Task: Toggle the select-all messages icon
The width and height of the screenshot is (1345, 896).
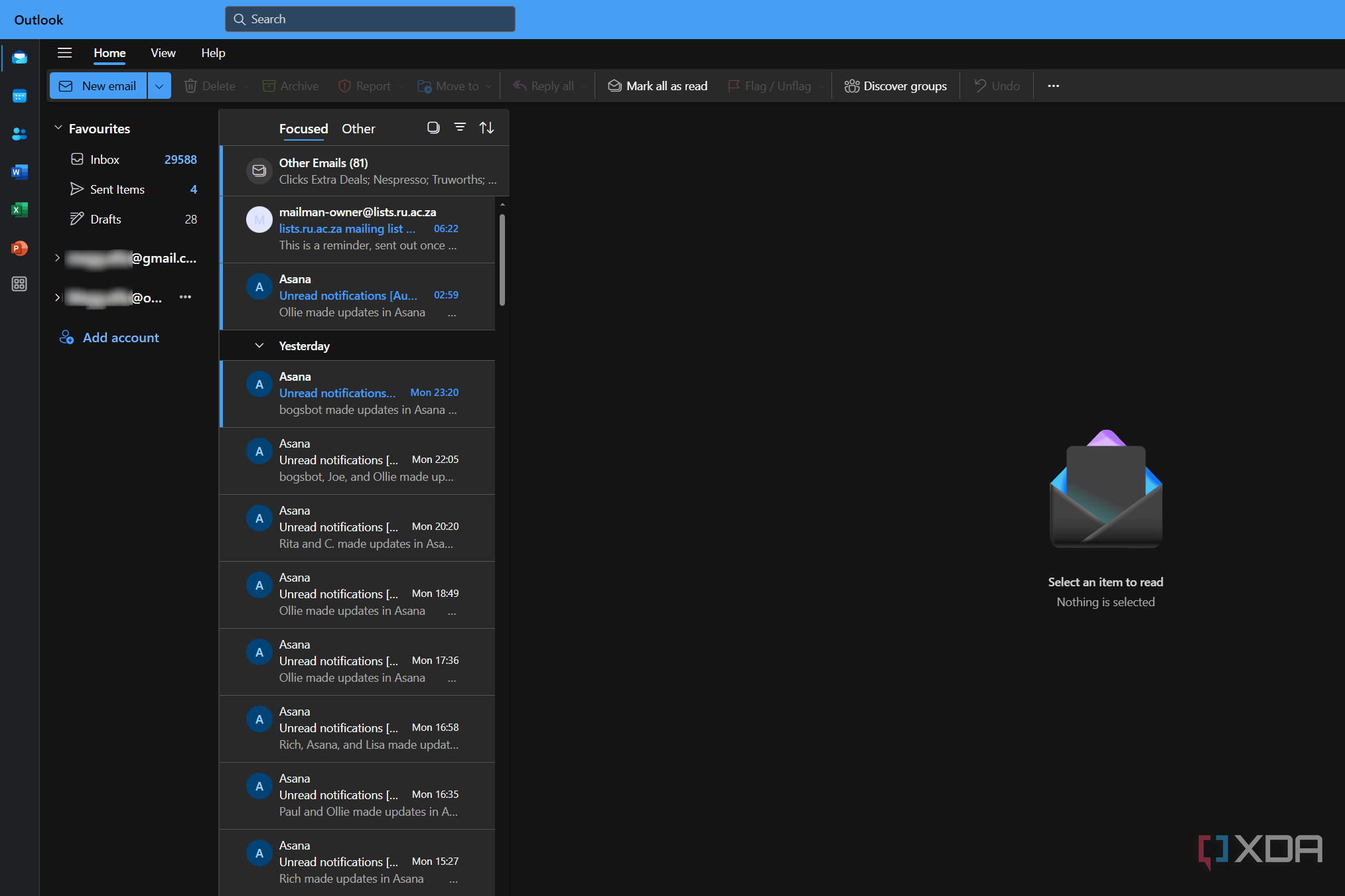Action: tap(433, 127)
